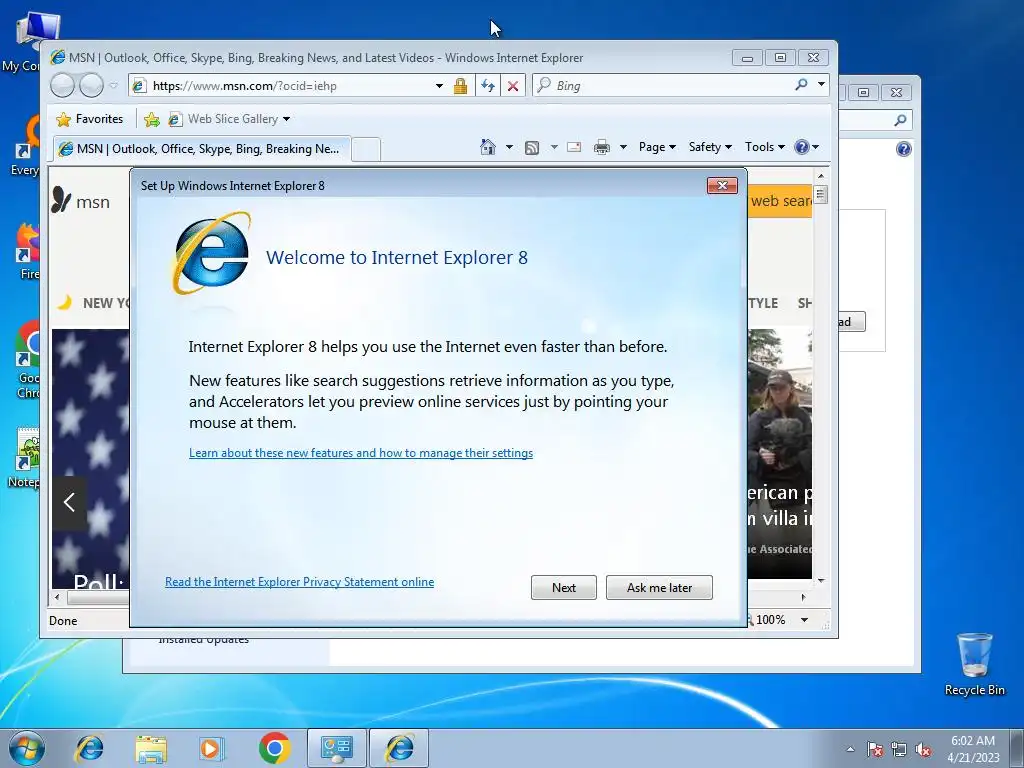
Task: Click the red Stop loading icon
Action: click(513, 86)
